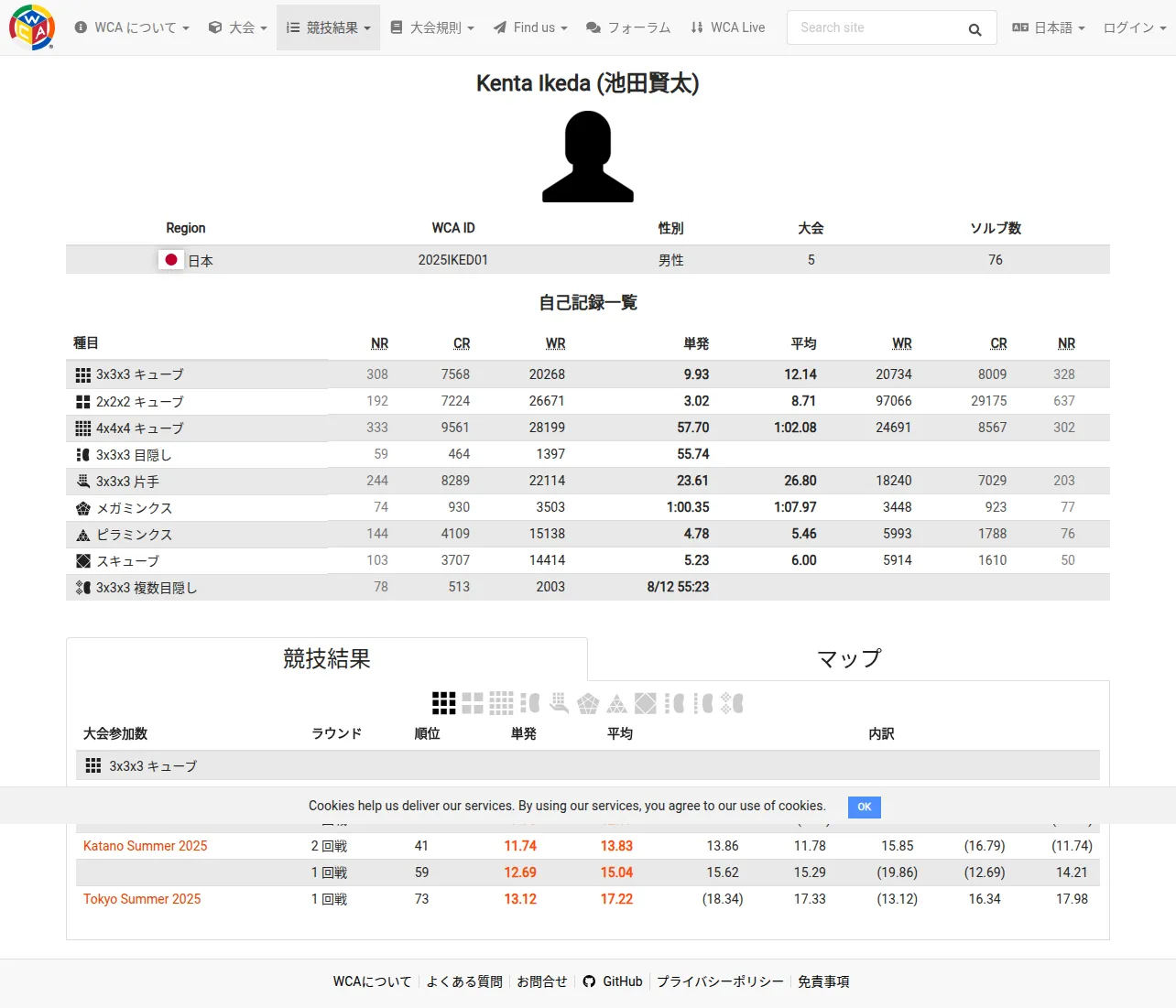This screenshot has width=1176, height=1008.
Task: Select the Pyraminx event icon filter
Action: click(x=617, y=703)
